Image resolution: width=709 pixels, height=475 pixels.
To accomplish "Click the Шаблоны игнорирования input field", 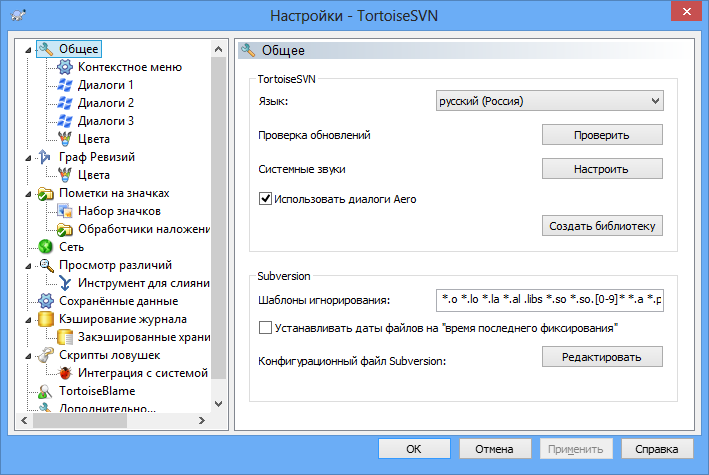I will 549,300.
